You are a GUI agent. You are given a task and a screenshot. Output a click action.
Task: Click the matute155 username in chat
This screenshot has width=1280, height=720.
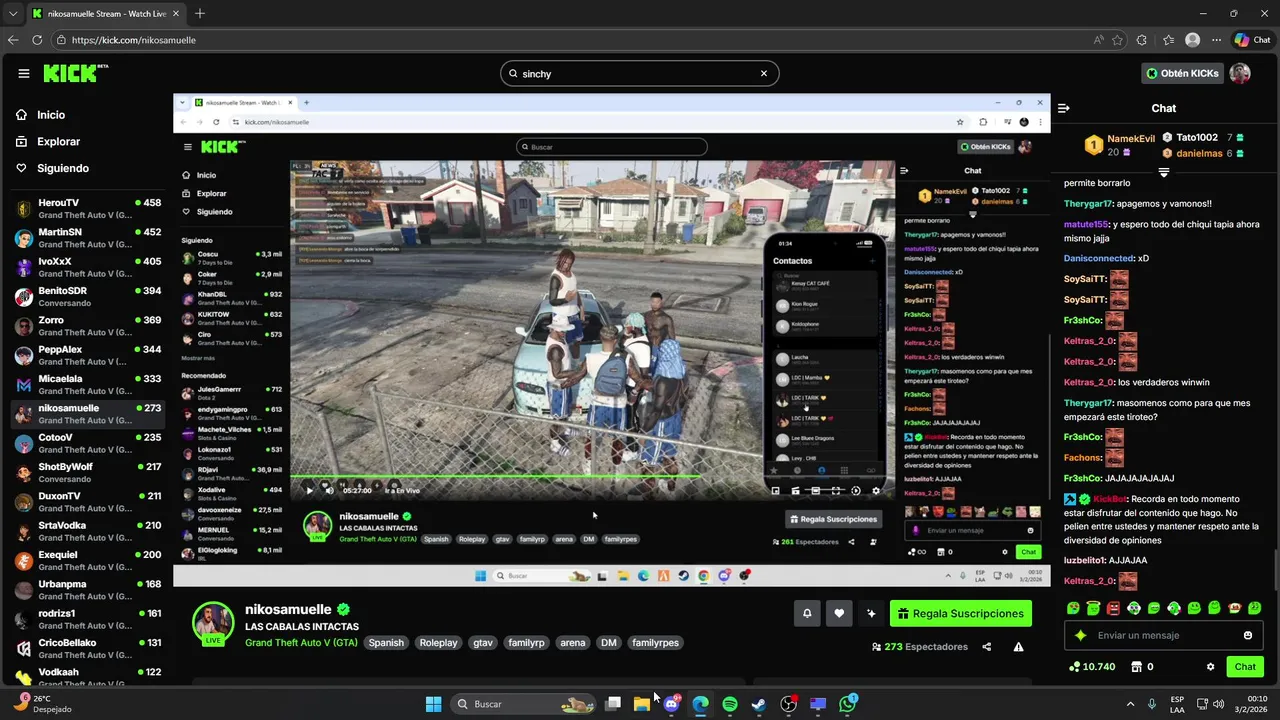(x=1088, y=225)
